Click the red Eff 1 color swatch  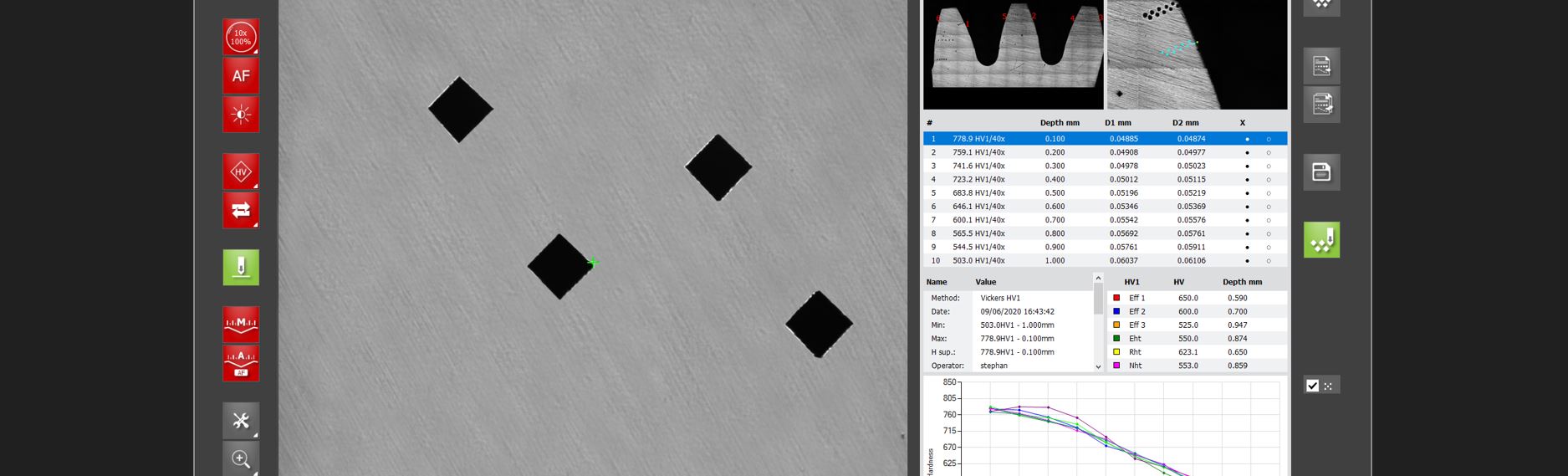coord(1116,298)
